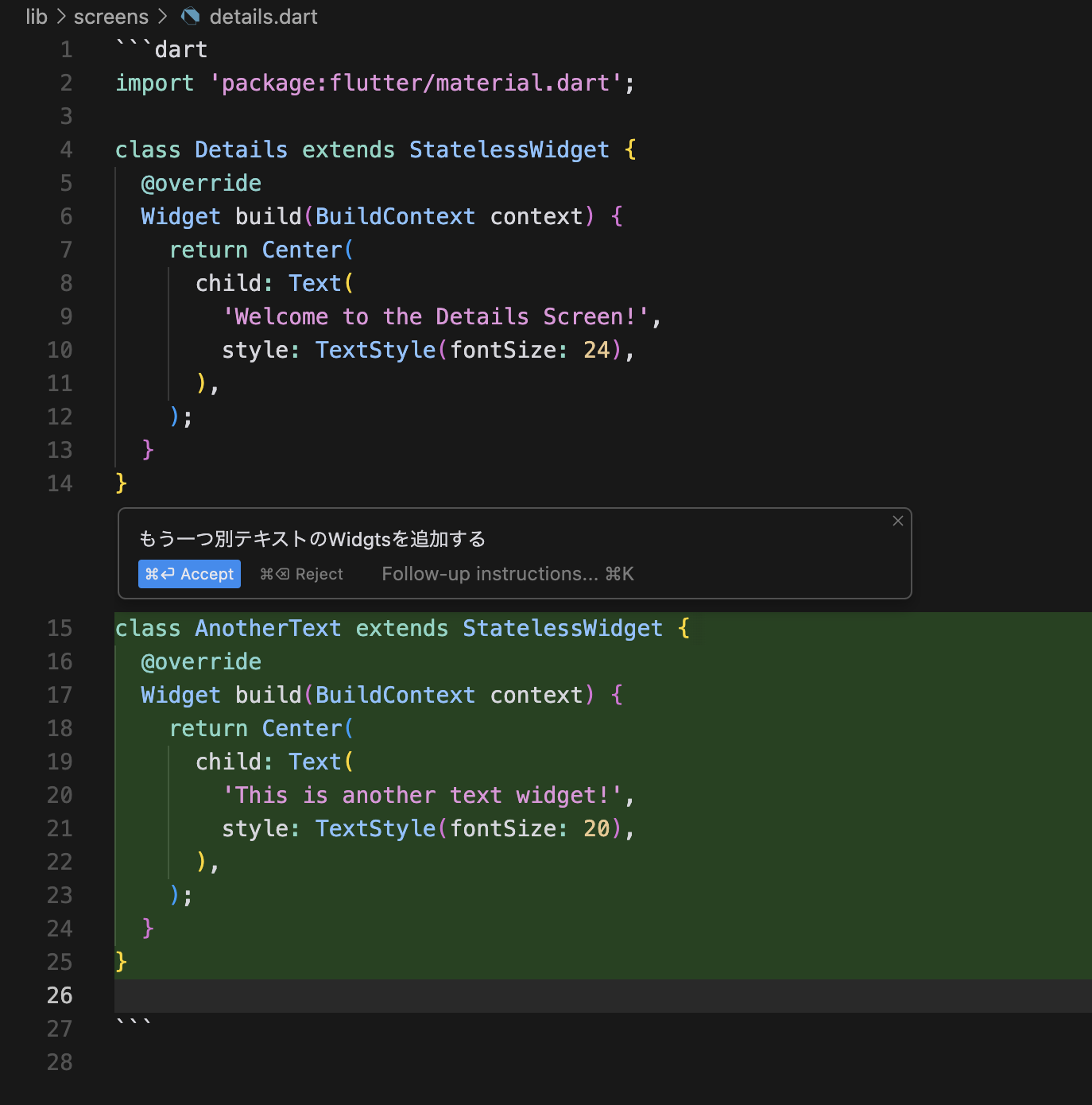Image resolution: width=1092 pixels, height=1105 pixels.
Task: Click the 'Welcome to the Details Screen!' string
Action: pos(436,317)
